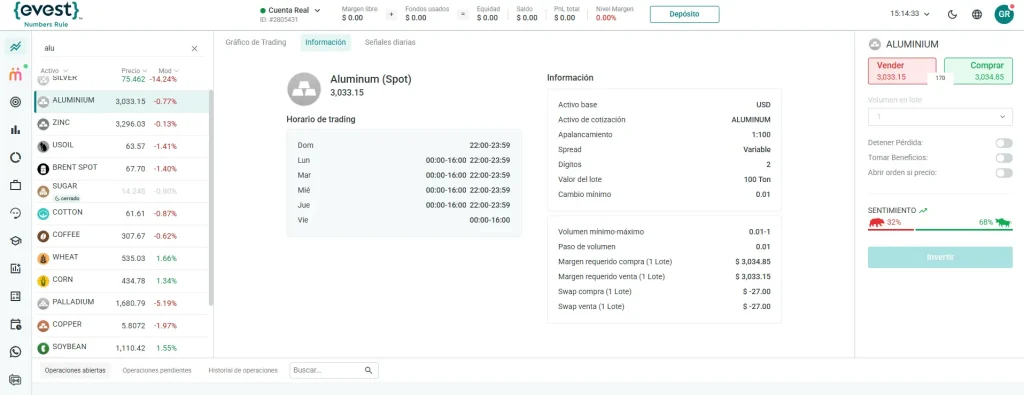
Task: Click the Nivel Margen 0.00% value
Action: tap(605, 18)
